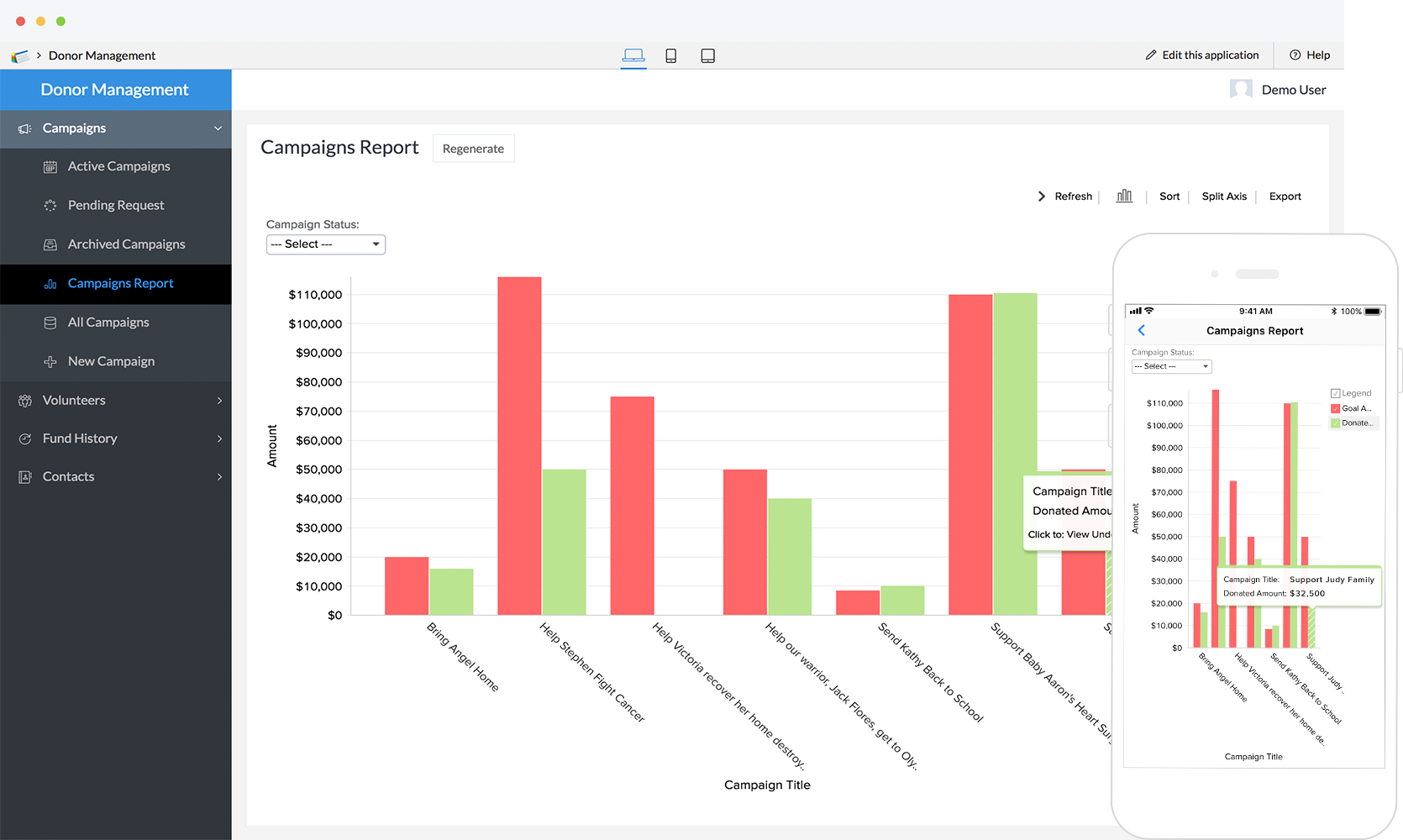Click the New Campaign plus icon
This screenshot has width=1403, height=840.
(50, 362)
